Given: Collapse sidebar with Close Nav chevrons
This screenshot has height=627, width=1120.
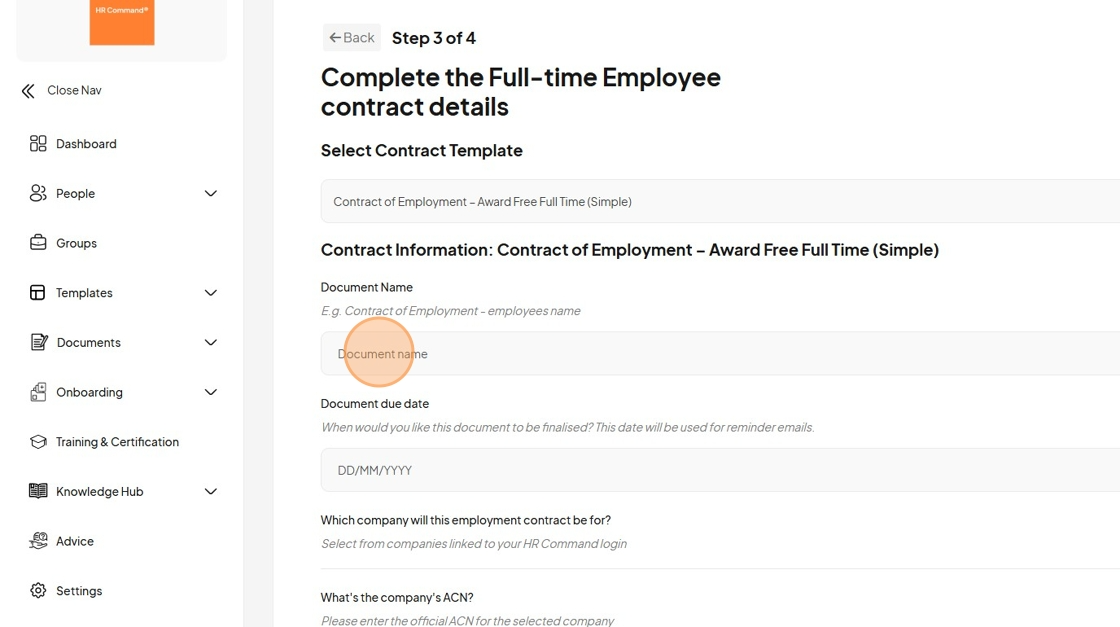Looking at the screenshot, I should (28, 91).
